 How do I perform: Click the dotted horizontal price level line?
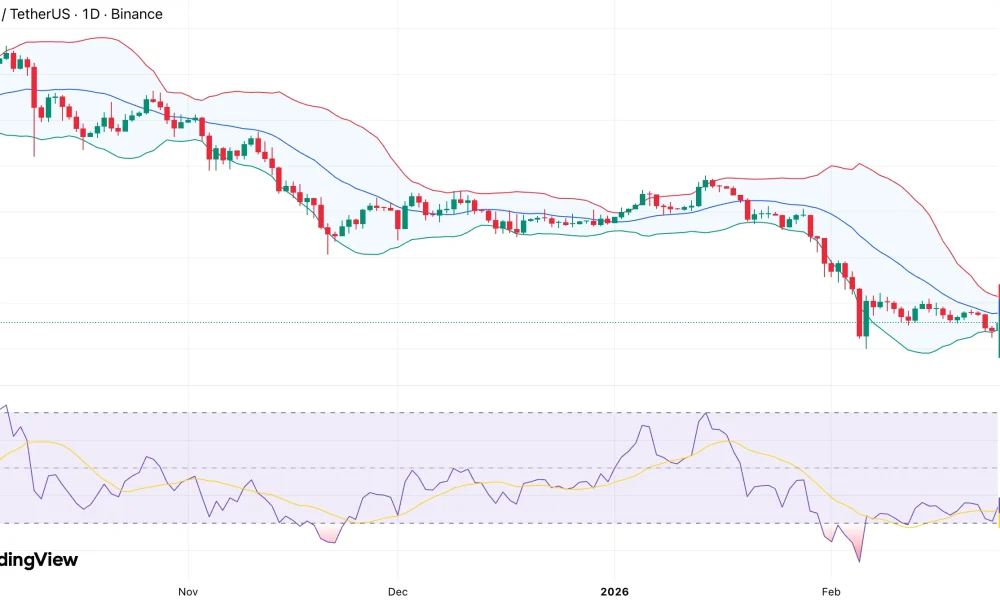click(x=300, y=322)
